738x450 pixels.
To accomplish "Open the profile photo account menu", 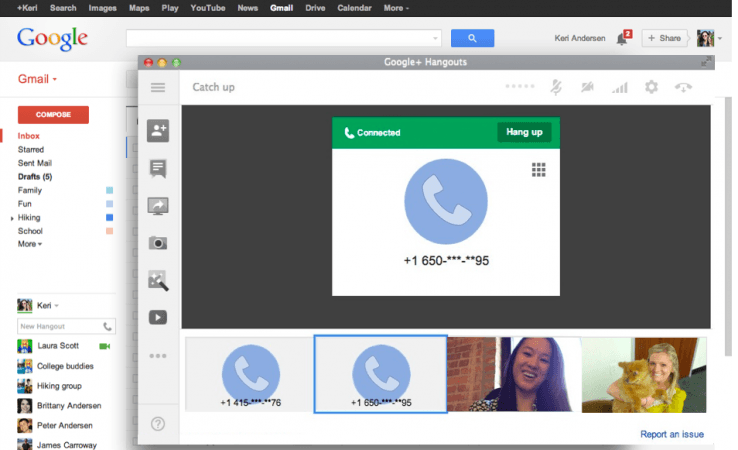I will click(705, 38).
